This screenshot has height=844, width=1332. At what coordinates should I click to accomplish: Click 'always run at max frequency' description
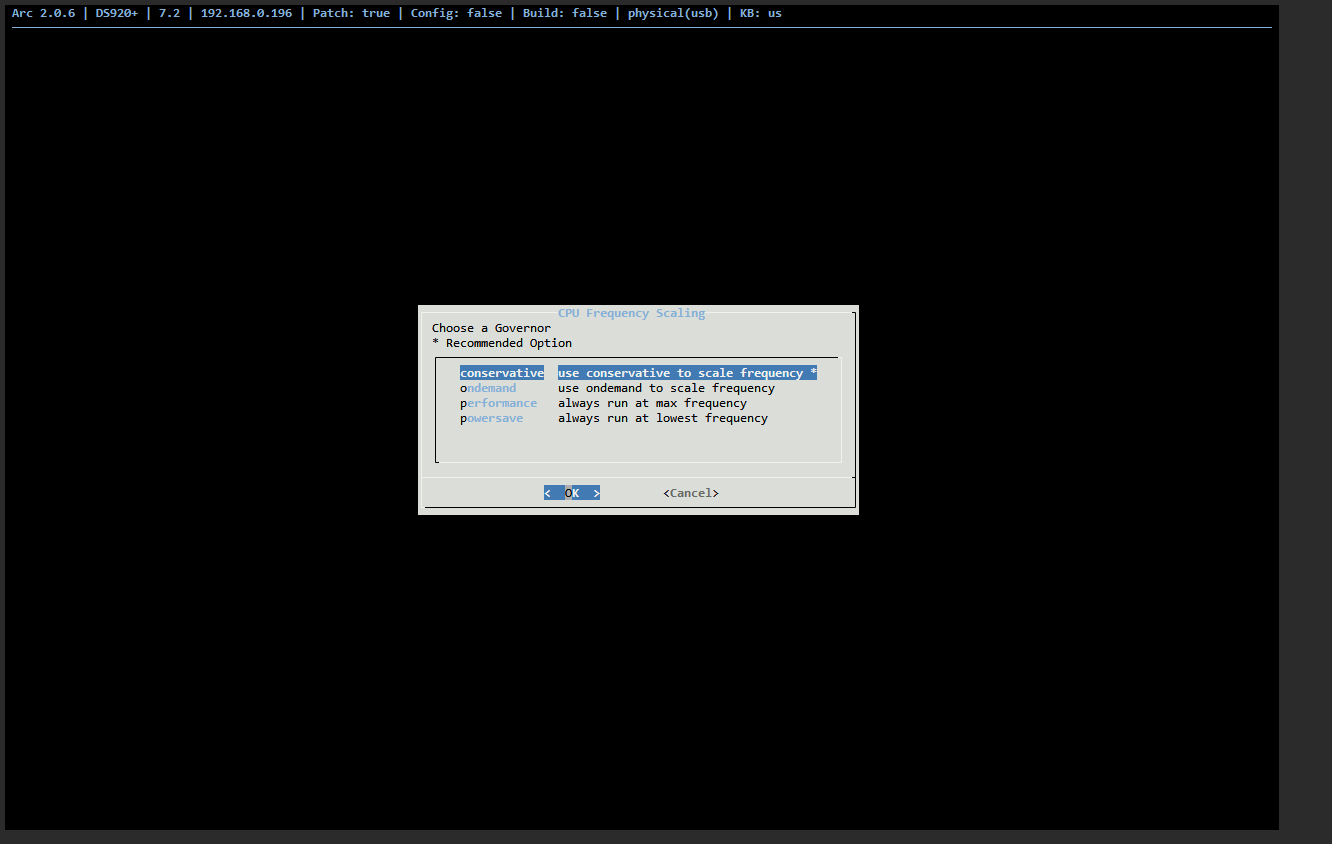[652, 403]
